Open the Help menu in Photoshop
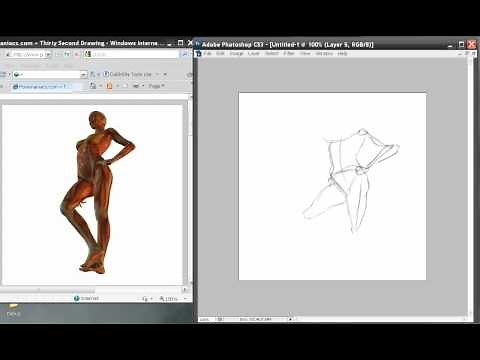 (x=342, y=53)
